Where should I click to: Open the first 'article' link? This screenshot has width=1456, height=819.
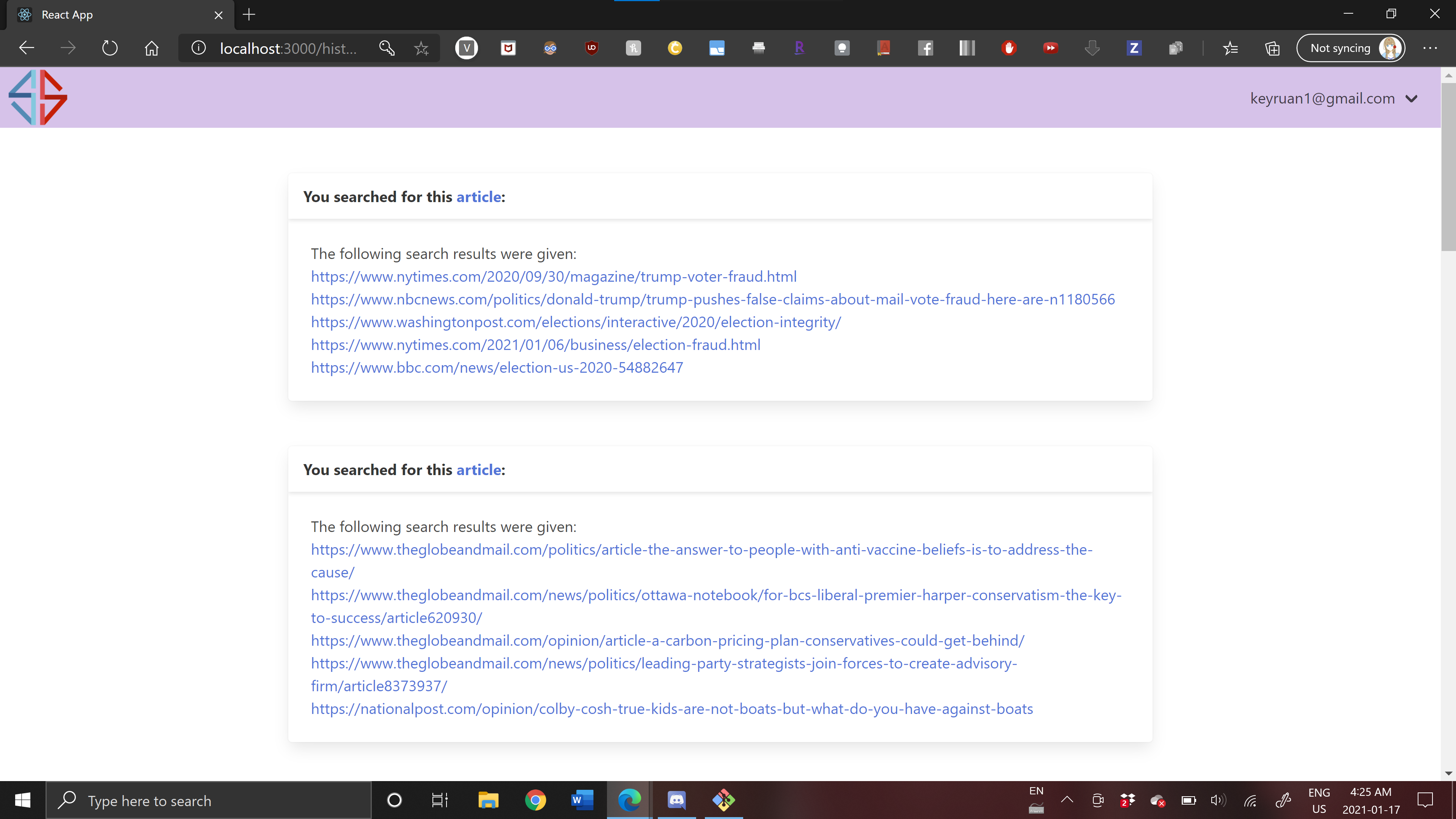coord(478,196)
